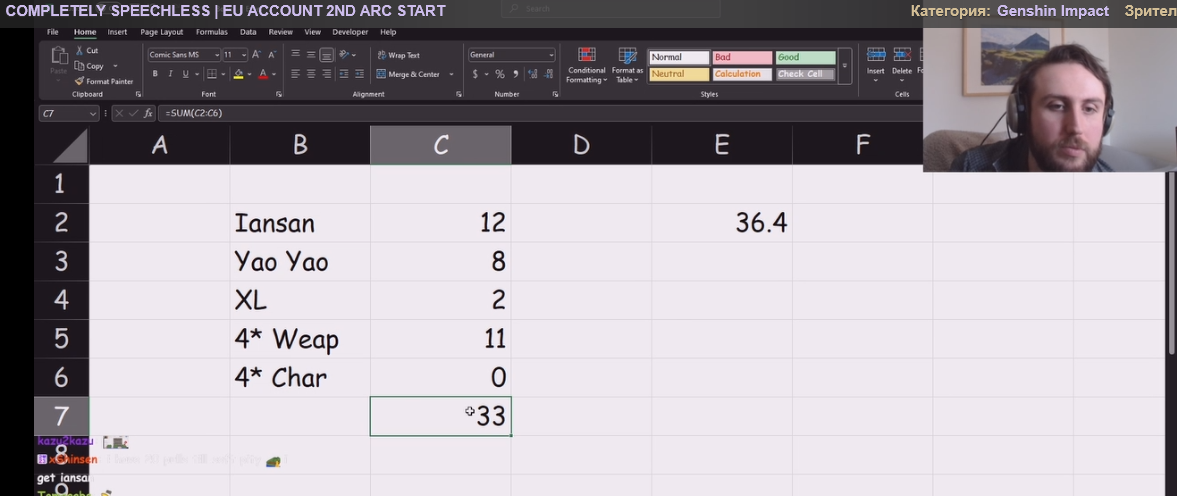Image resolution: width=1177 pixels, height=496 pixels.
Task: Apply accounting dollar format
Action: point(475,74)
